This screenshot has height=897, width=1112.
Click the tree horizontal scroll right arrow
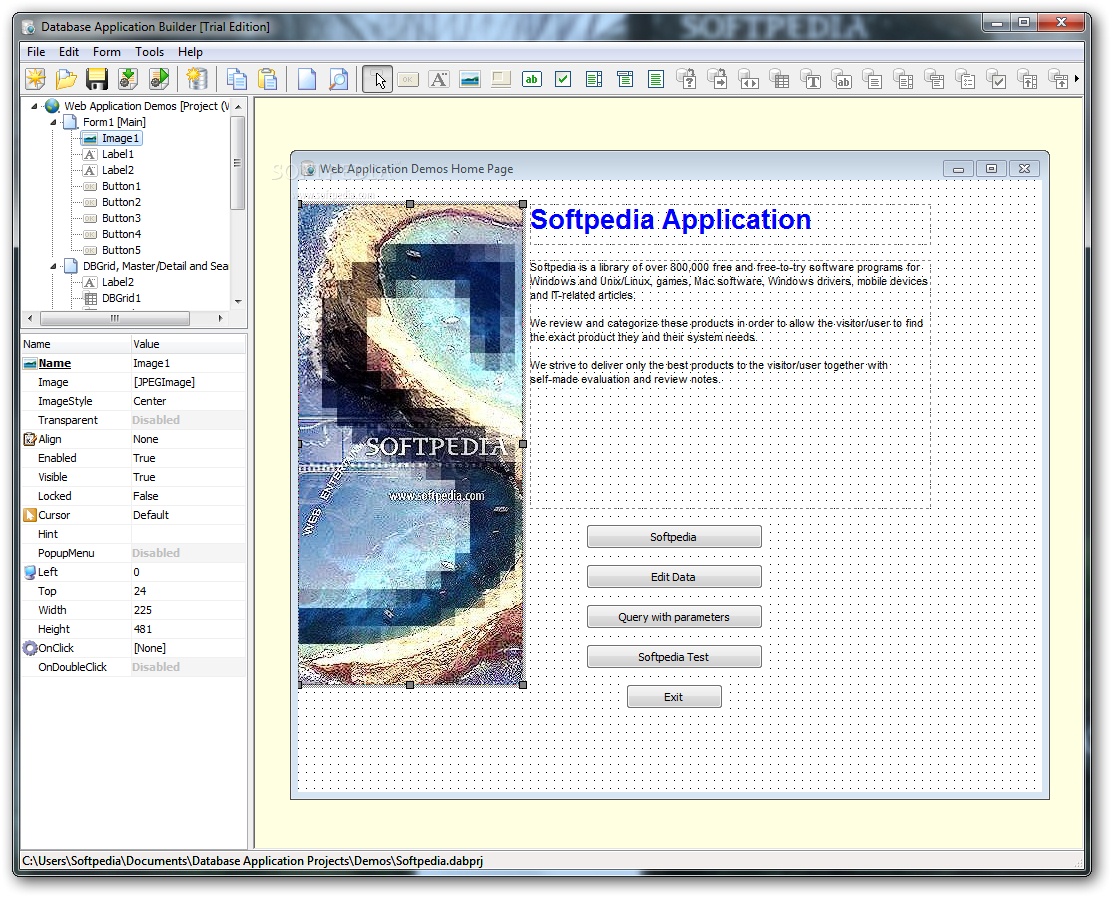[x=221, y=318]
